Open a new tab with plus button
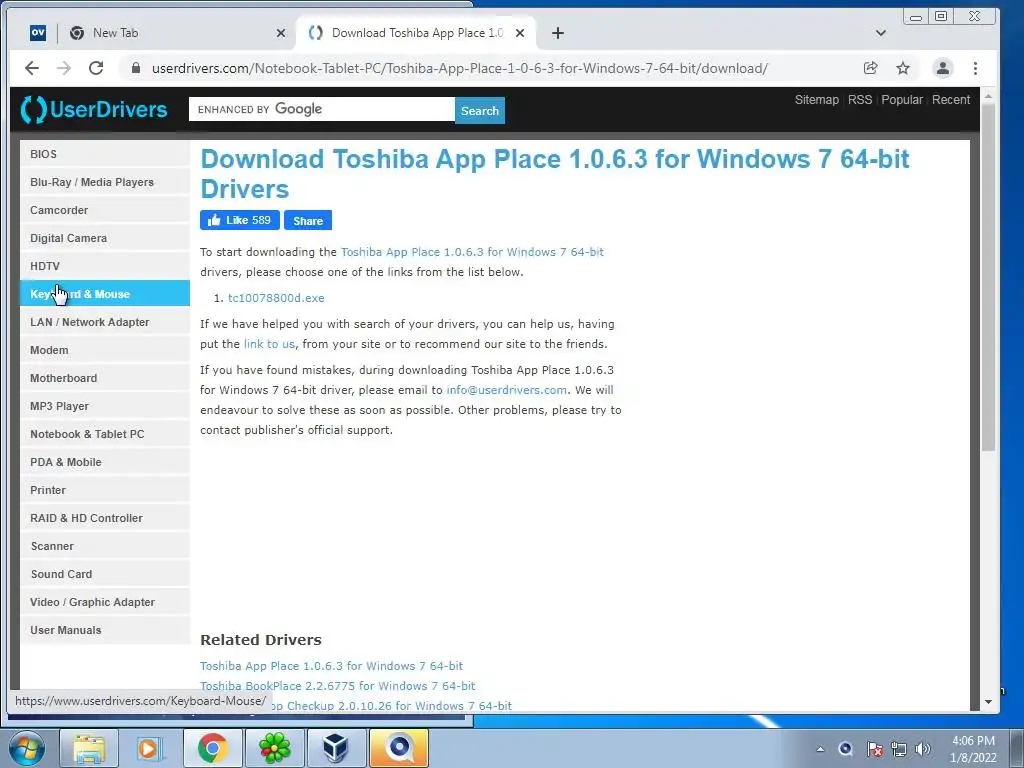This screenshot has height=768, width=1024. (x=558, y=33)
